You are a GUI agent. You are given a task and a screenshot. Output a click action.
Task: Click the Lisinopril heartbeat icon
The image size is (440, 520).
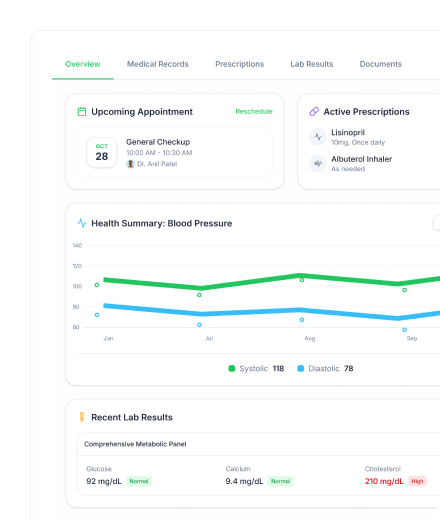318,137
